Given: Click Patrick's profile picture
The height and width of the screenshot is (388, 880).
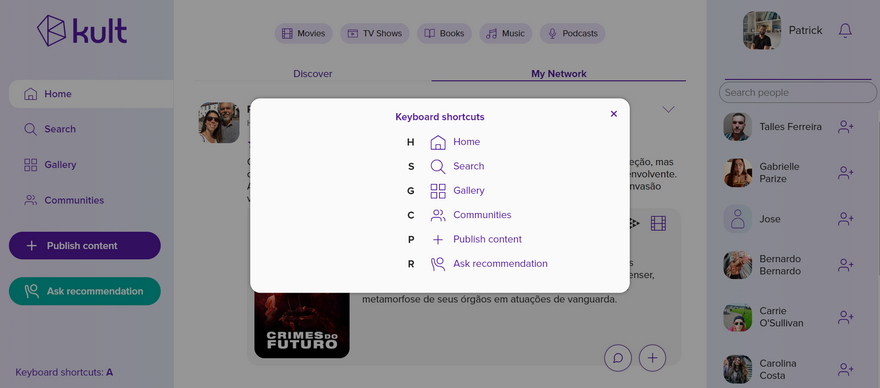Looking at the screenshot, I should coord(762,30).
